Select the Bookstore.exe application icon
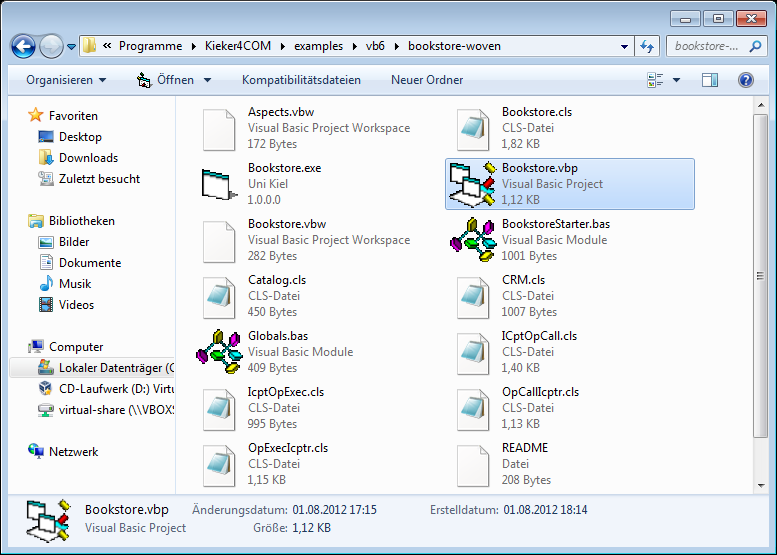The width and height of the screenshot is (777, 555). [217, 184]
